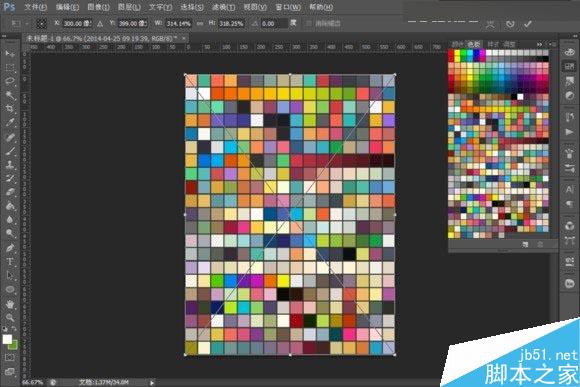Viewport: 580px width, 387px height.
Task: Switch to the 色板 swatches tab
Action: 473,44
